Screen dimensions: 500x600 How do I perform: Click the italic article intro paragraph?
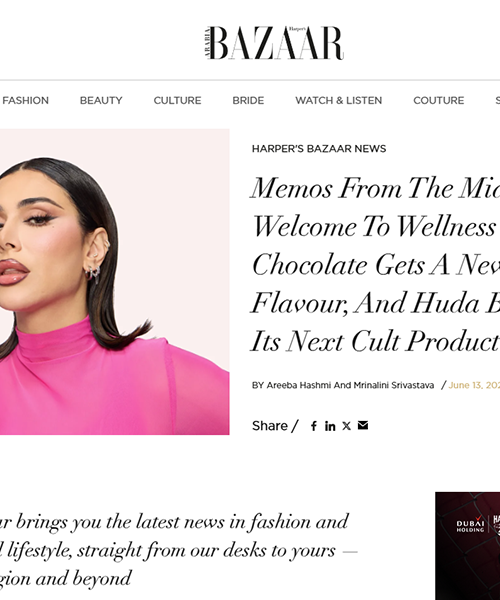174,550
